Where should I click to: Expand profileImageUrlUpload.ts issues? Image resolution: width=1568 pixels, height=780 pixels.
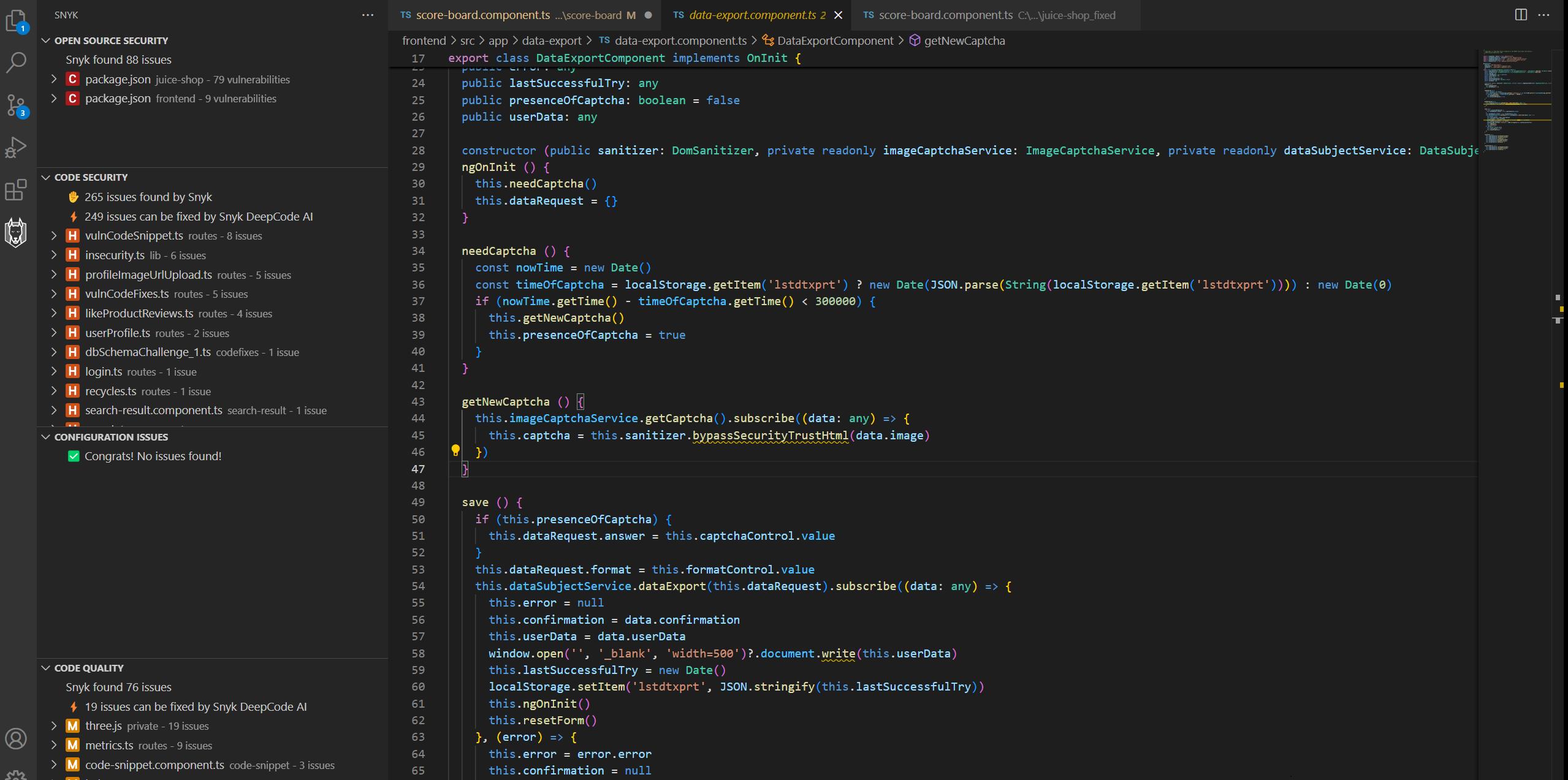pos(54,275)
